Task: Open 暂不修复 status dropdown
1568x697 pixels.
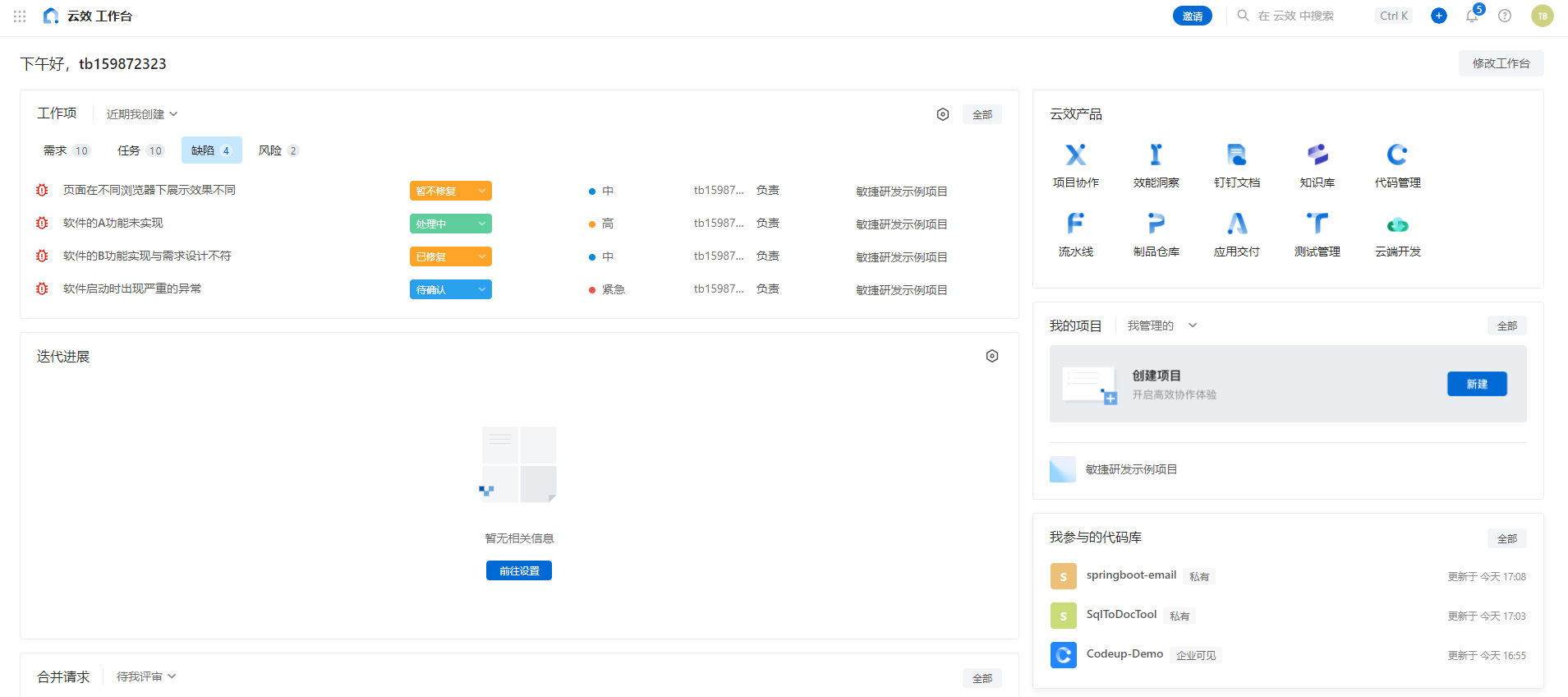Action: 450,191
